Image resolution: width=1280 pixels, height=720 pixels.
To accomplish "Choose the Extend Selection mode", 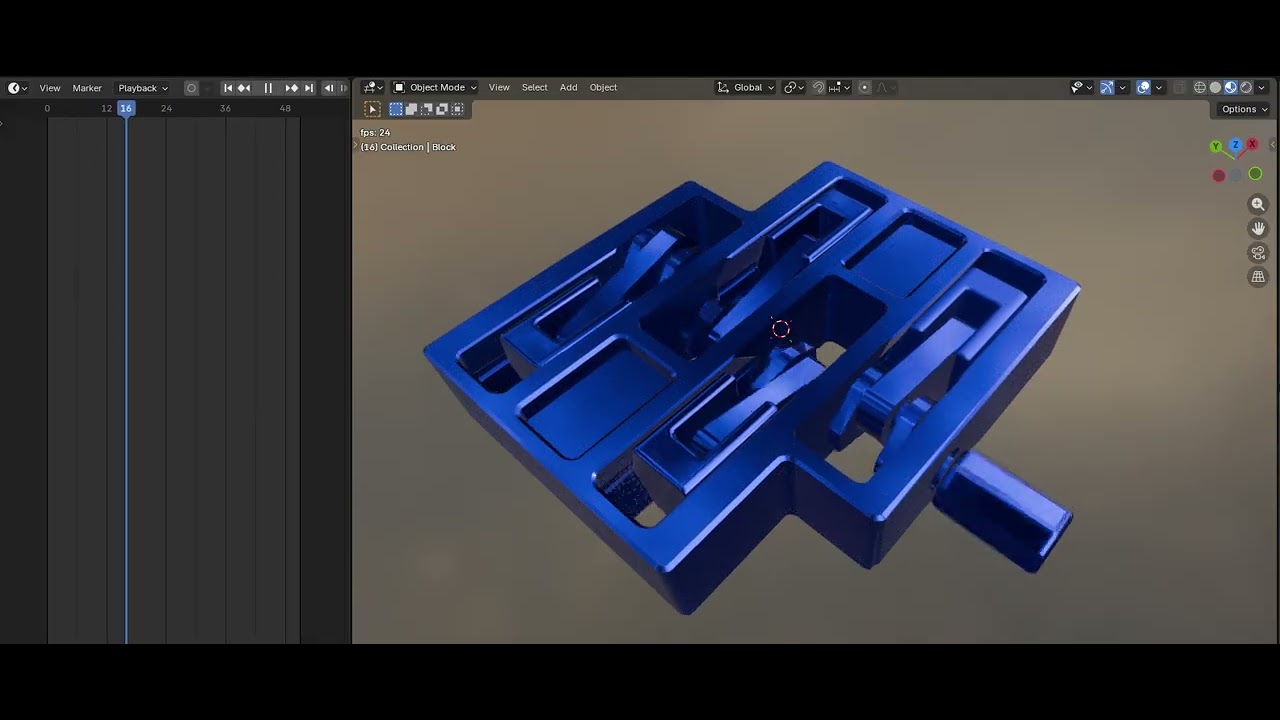I will click(x=411, y=109).
